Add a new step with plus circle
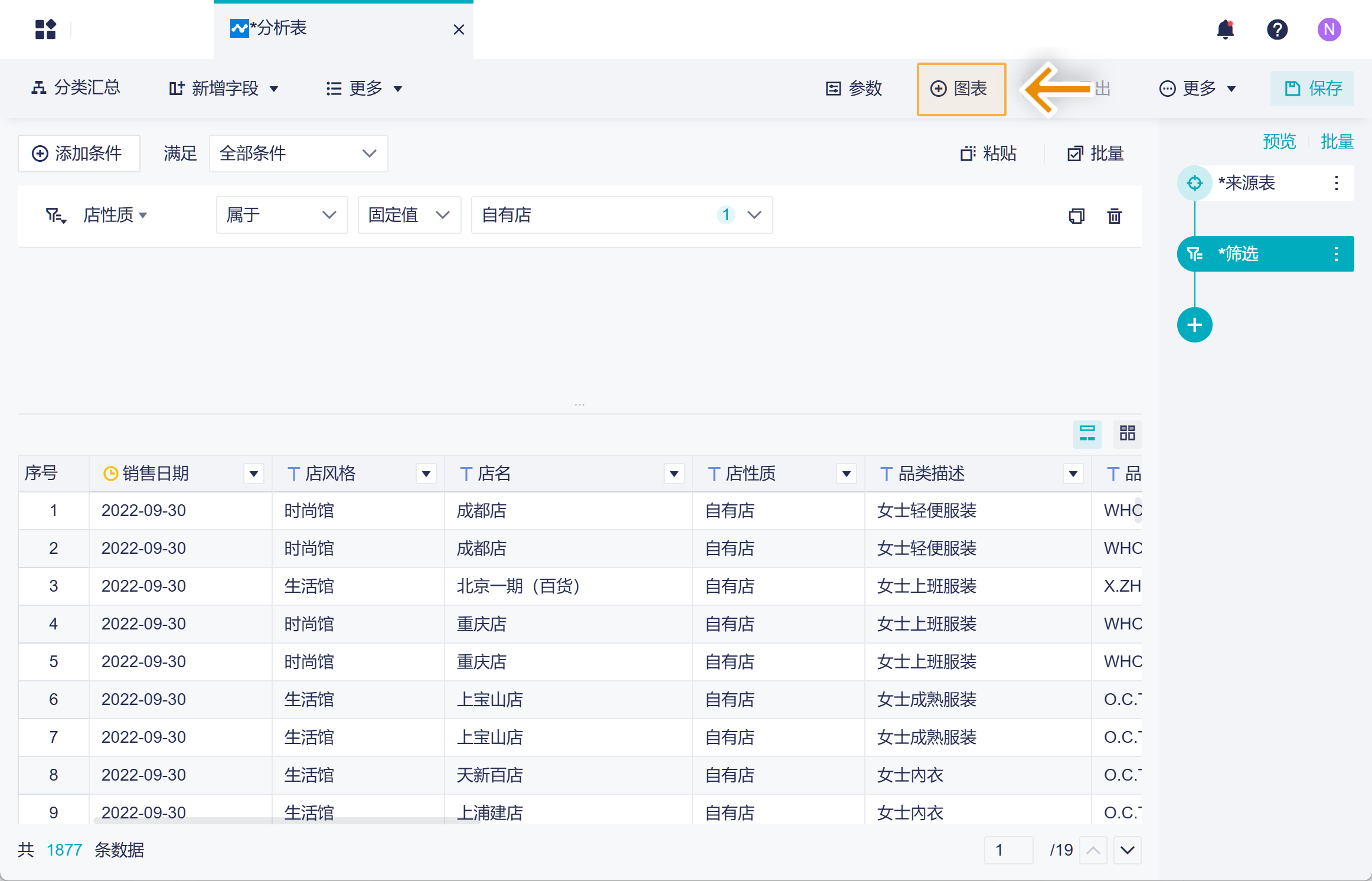This screenshot has height=881, width=1372. pyautogui.click(x=1194, y=325)
